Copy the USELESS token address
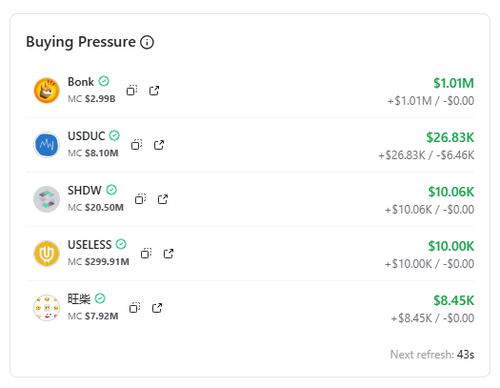Image resolution: width=500 pixels, height=388 pixels. click(146, 253)
